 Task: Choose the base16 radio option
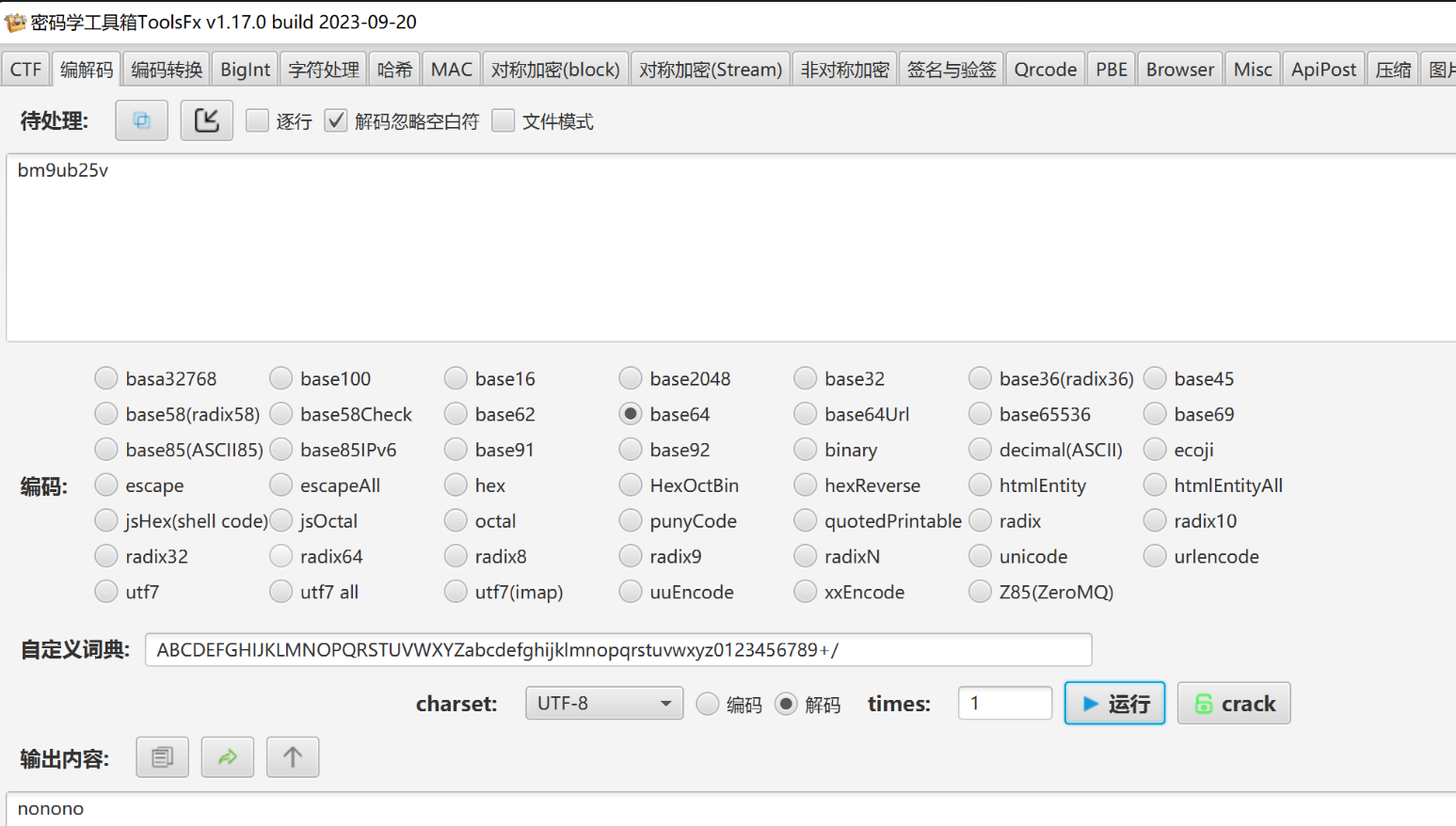pyautogui.click(x=456, y=378)
